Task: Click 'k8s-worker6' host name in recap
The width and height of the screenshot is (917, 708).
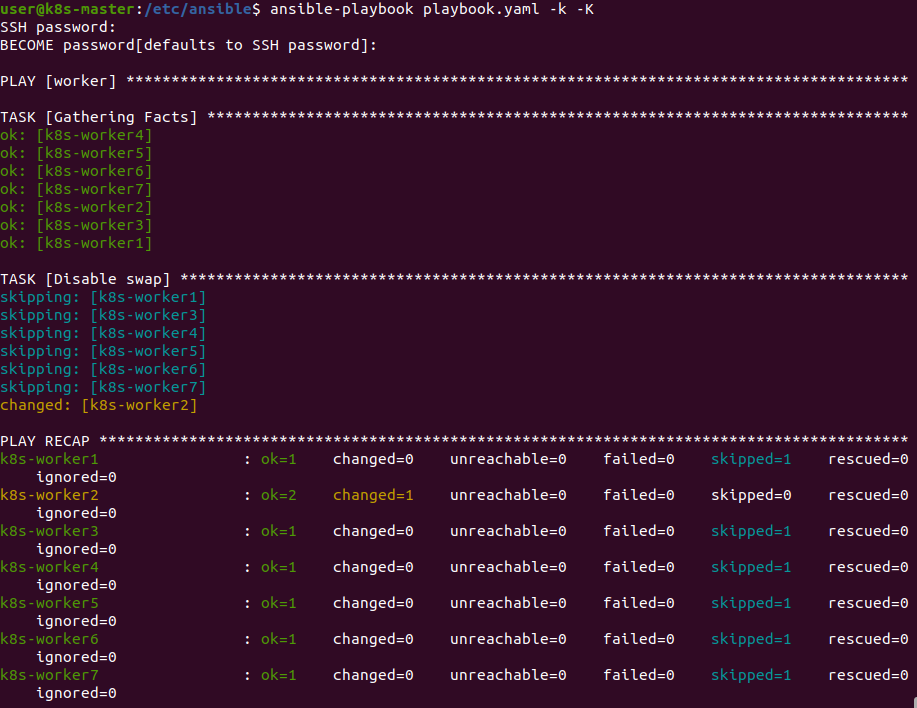Action: click(x=49, y=639)
